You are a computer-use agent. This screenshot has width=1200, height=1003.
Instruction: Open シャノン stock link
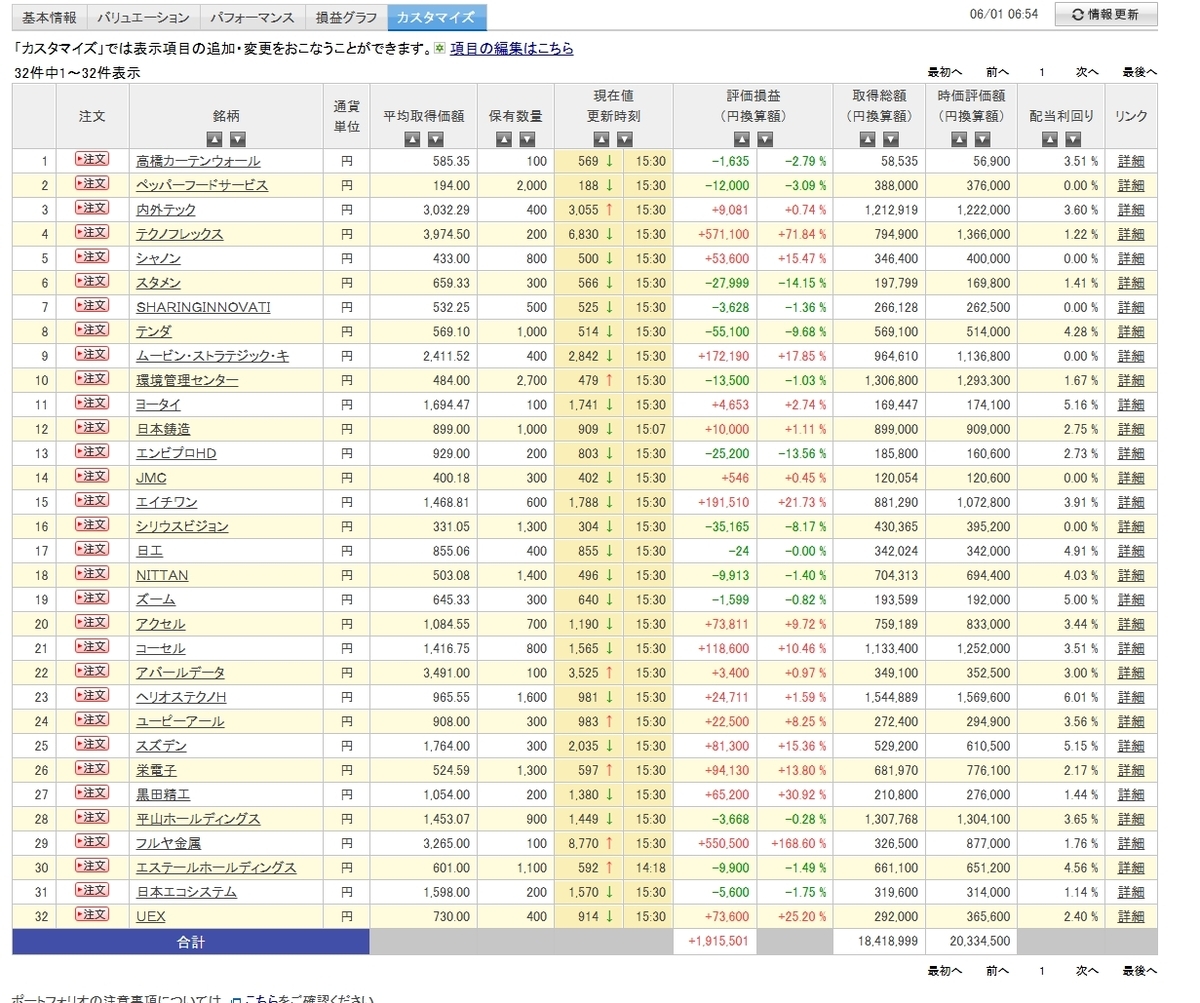point(158,258)
